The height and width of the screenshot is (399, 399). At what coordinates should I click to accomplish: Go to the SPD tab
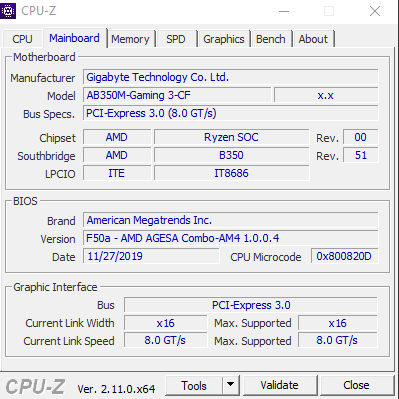click(176, 39)
